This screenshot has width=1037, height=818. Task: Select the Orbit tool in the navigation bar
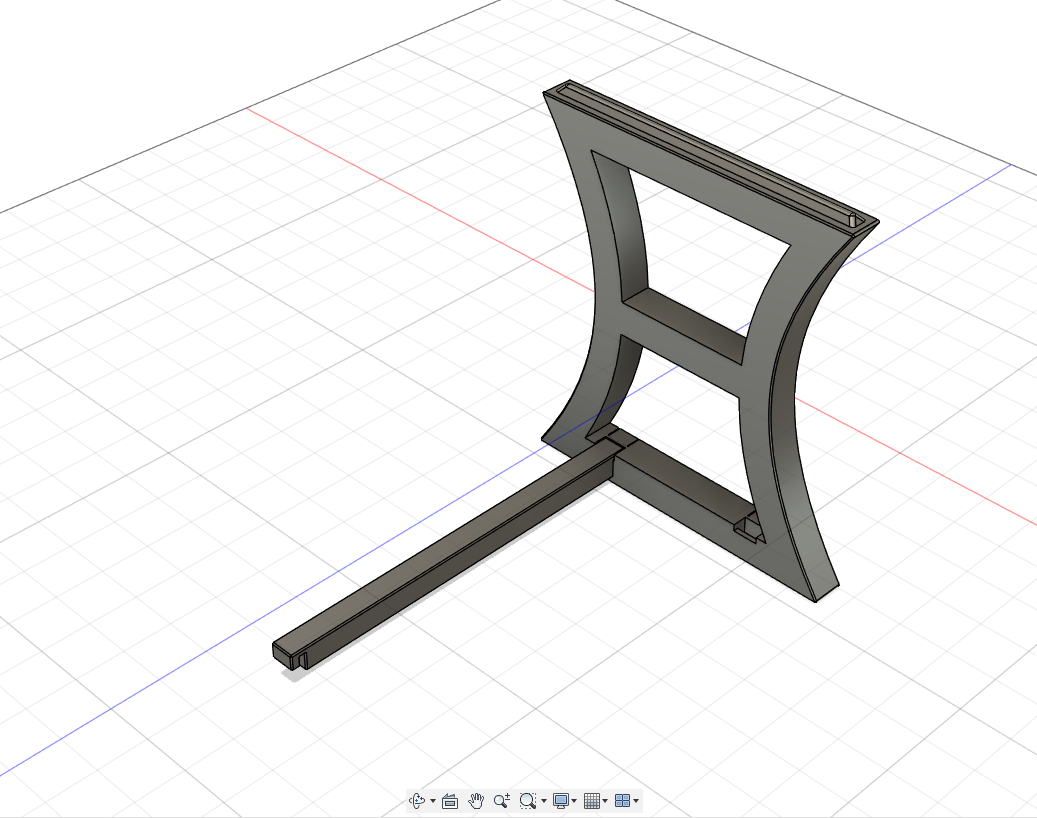[x=418, y=800]
